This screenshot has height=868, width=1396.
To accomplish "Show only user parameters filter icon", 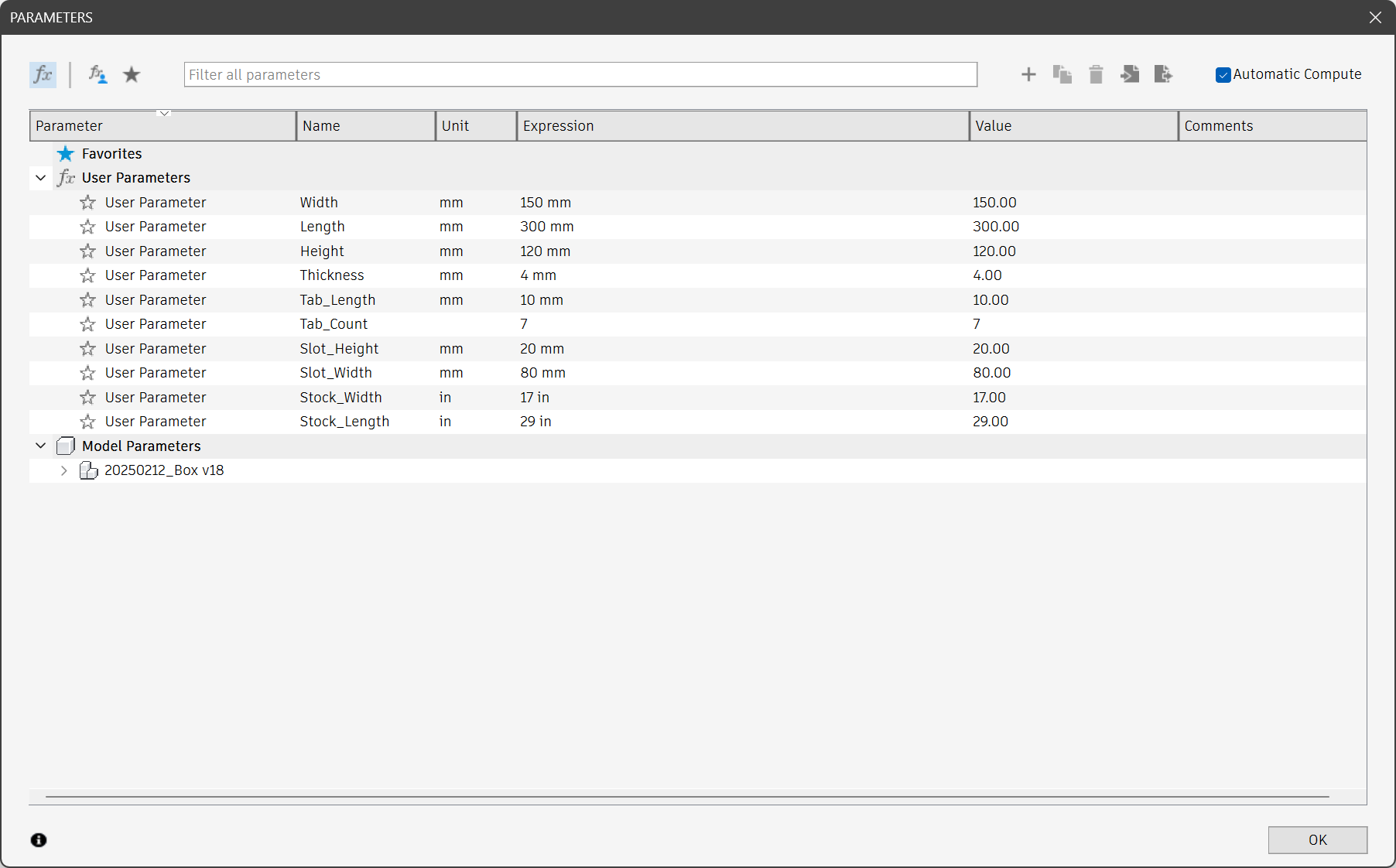I will coord(98,75).
